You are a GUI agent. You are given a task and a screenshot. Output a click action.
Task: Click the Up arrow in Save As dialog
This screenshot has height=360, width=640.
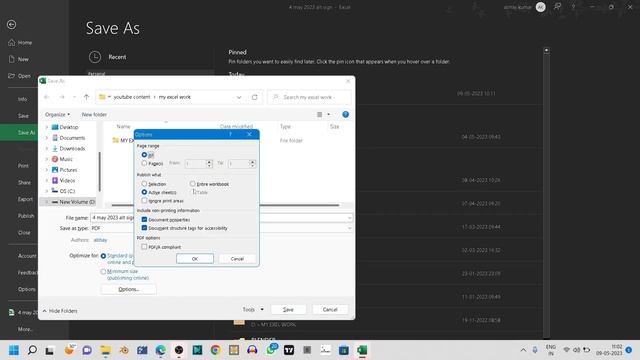click(x=86, y=97)
